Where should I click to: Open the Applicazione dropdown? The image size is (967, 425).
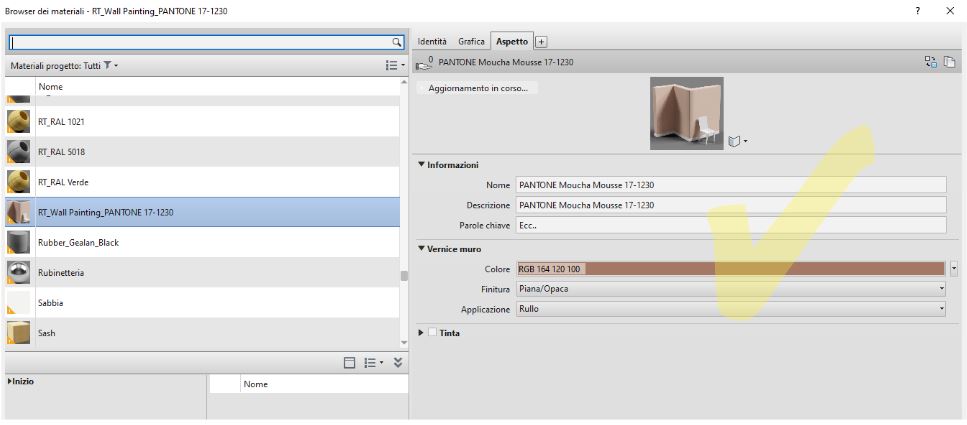tap(731, 309)
